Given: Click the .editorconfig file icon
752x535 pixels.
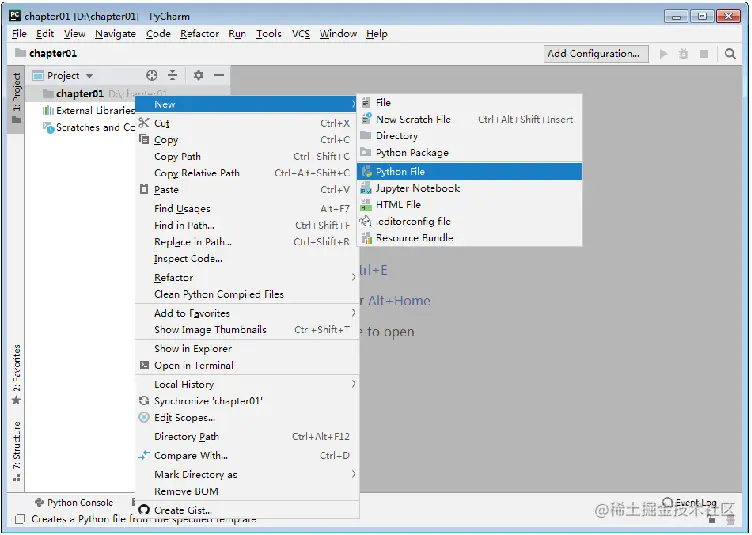Looking at the screenshot, I should tap(366, 221).
